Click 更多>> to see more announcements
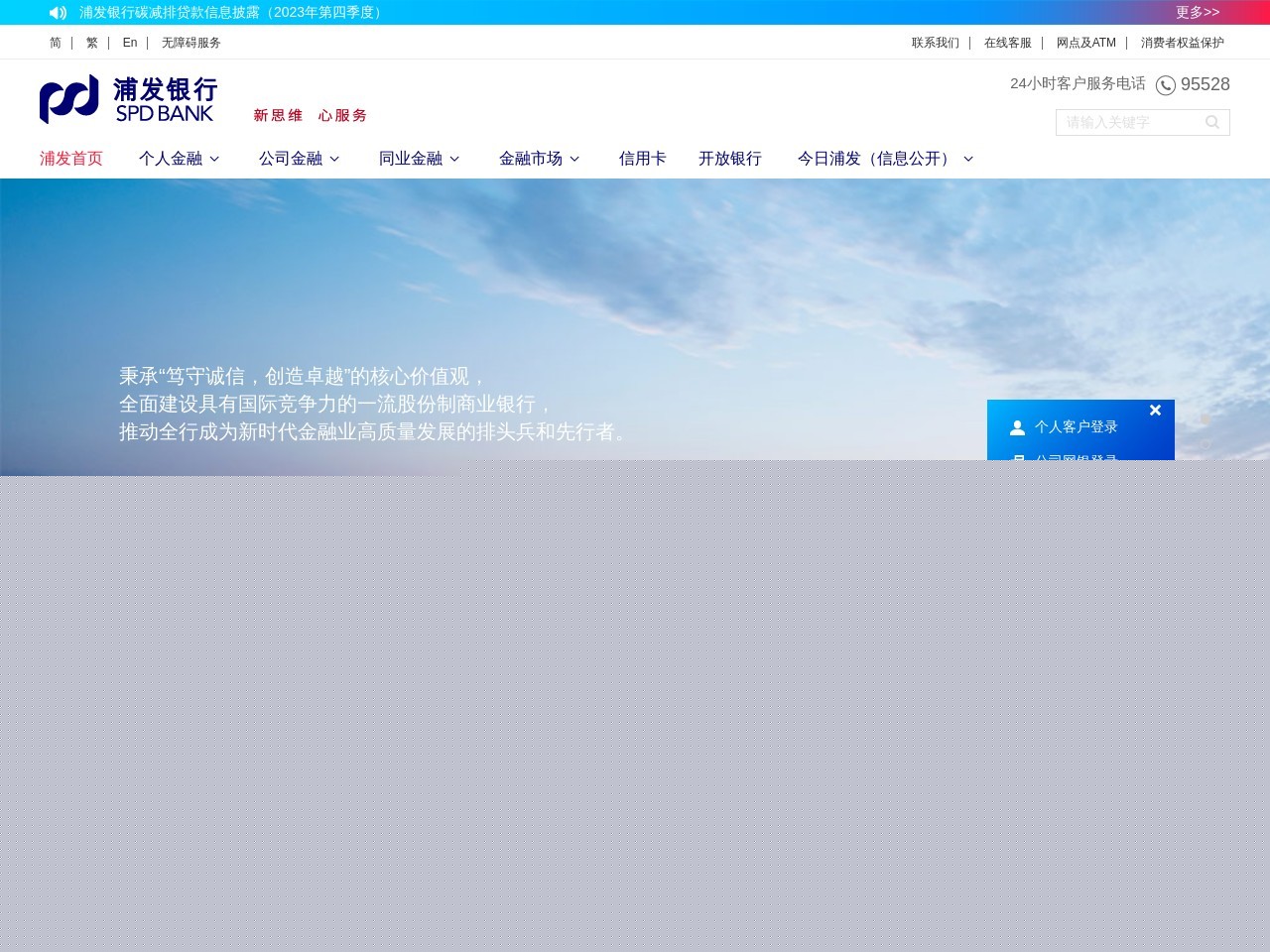This screenshot has width=1270, height=952. tap(1197, 12)
